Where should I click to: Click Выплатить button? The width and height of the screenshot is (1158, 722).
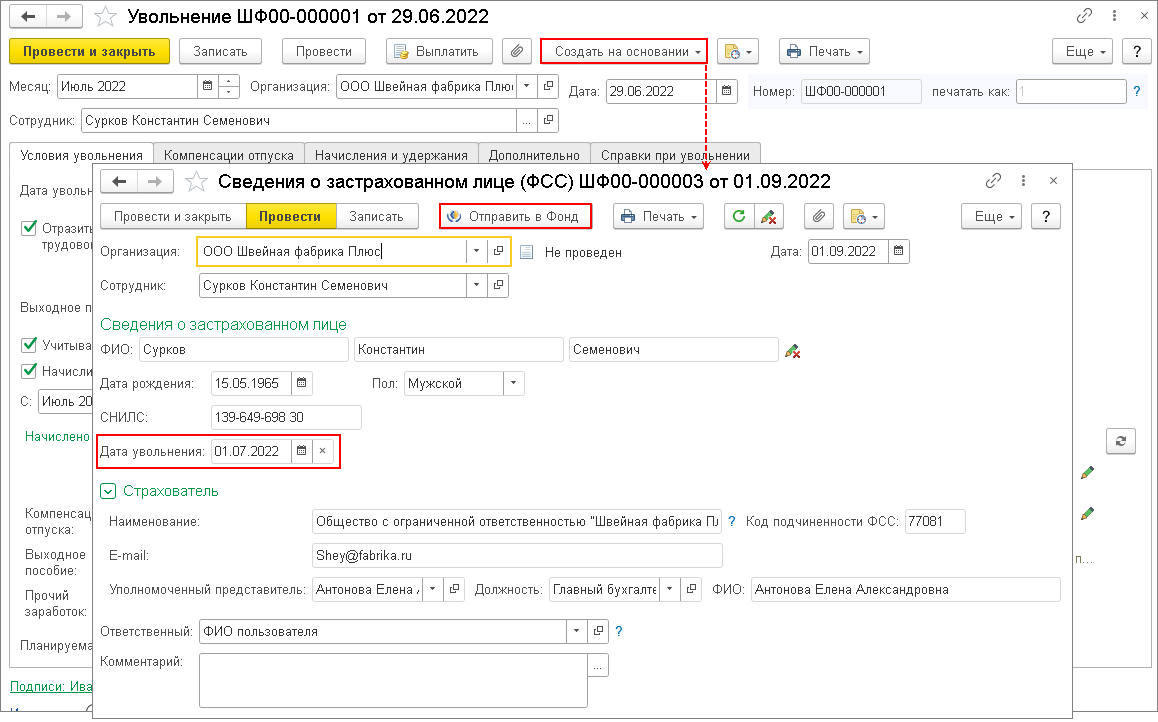439,52
